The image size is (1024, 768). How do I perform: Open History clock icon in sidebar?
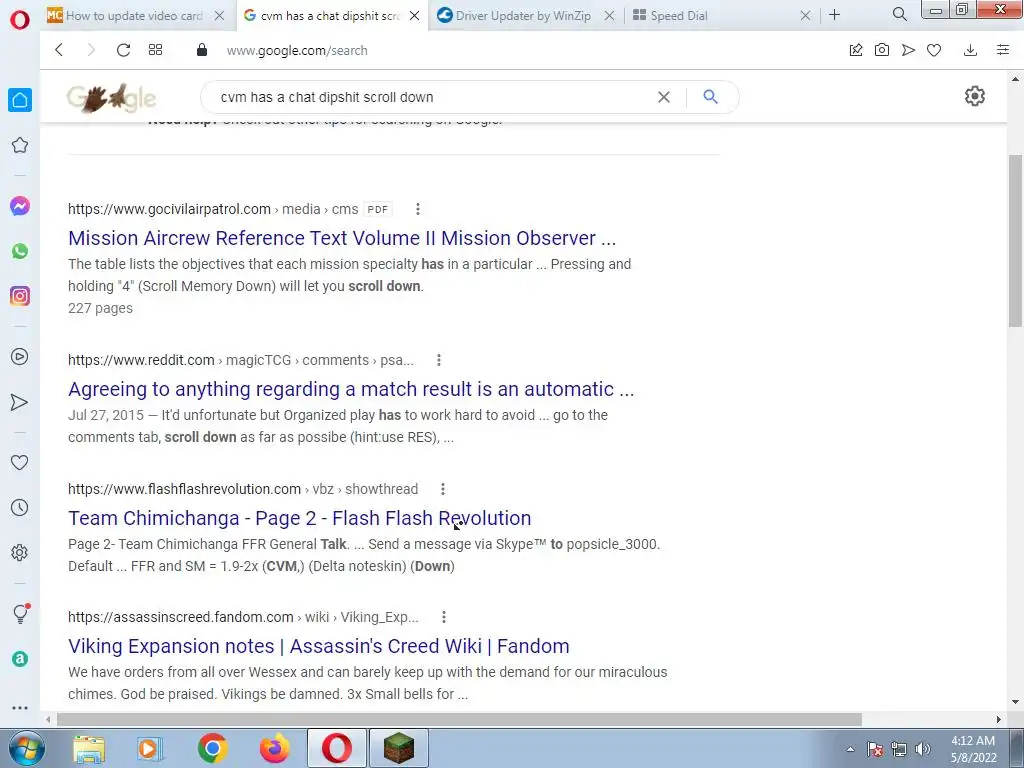point(20,507)
